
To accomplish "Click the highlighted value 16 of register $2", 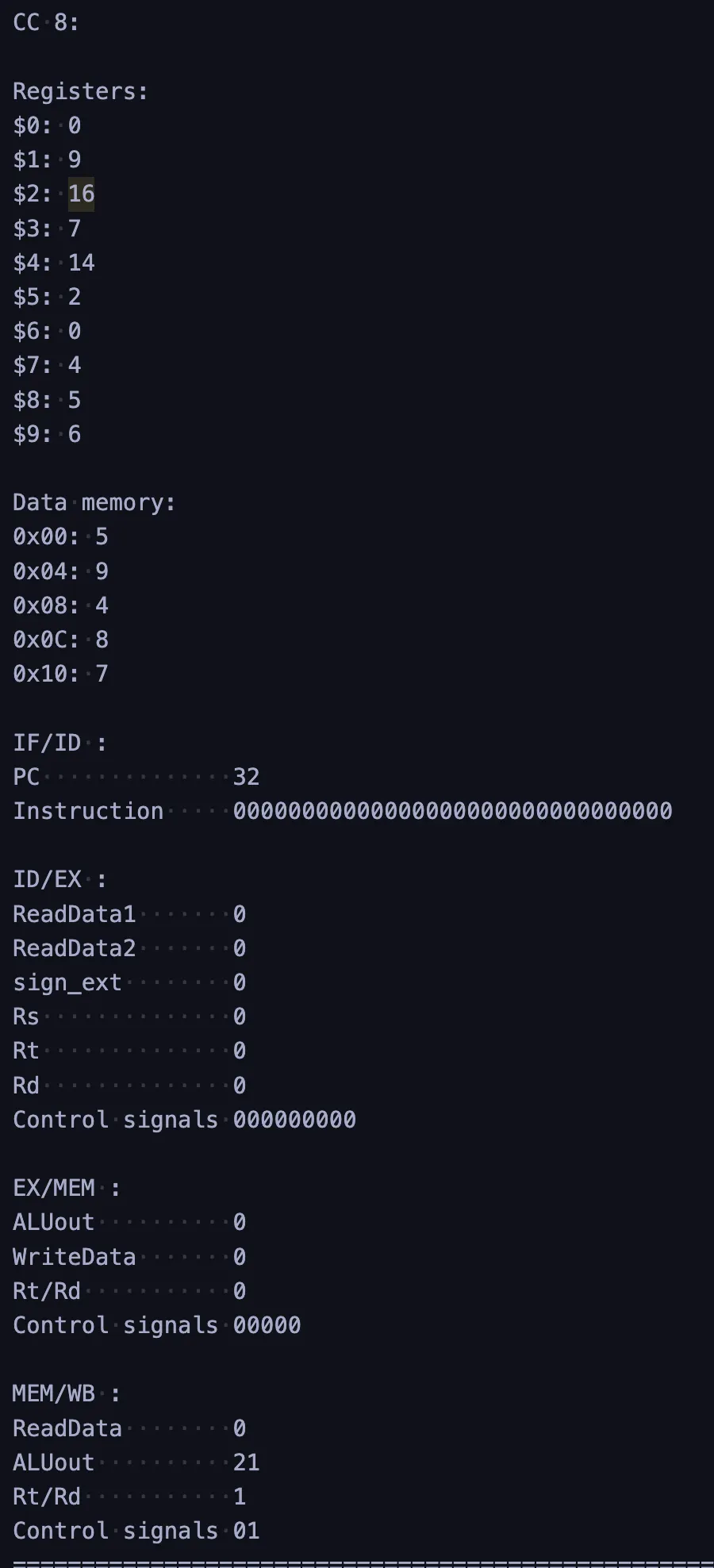I will pyautogui.click(x=81, y=194).
